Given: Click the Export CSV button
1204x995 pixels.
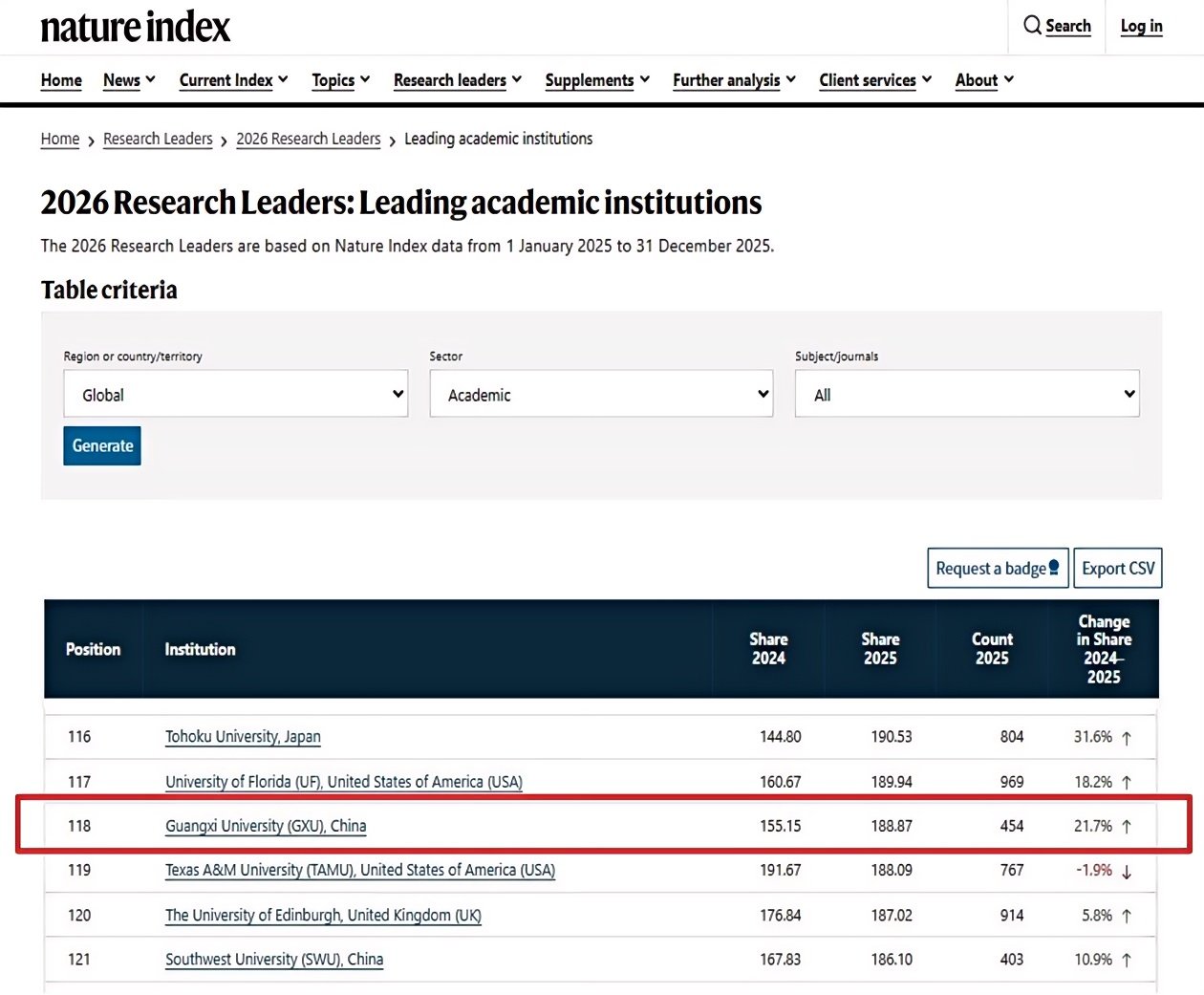Looking at the screenshot, I should coord(1118,568).
